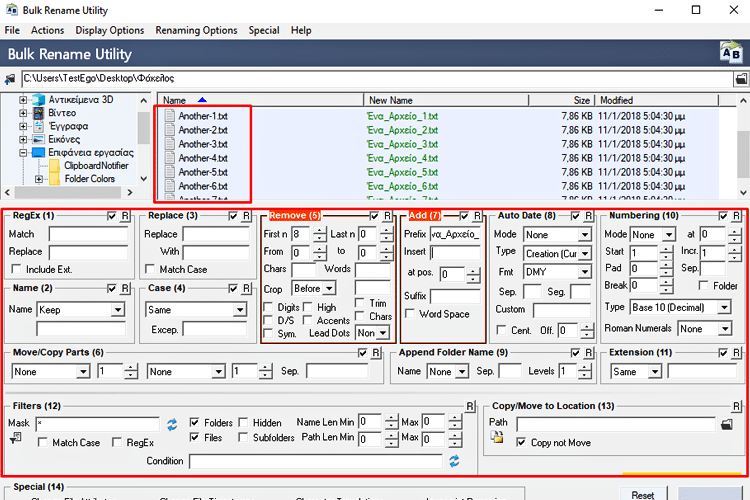This screenshot has width=750, height=500.
Task: Open the Special menu
Action: coord(264,30)
